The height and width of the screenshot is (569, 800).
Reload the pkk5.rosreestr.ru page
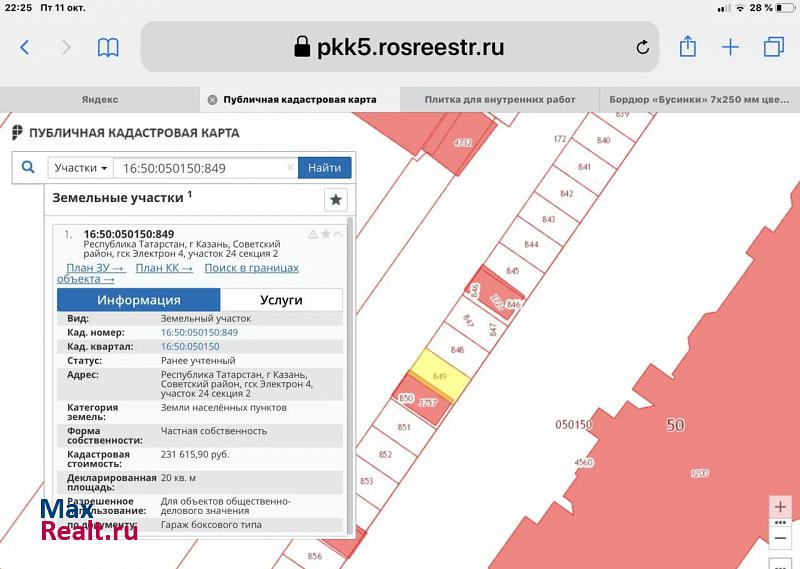coord(643,47)
